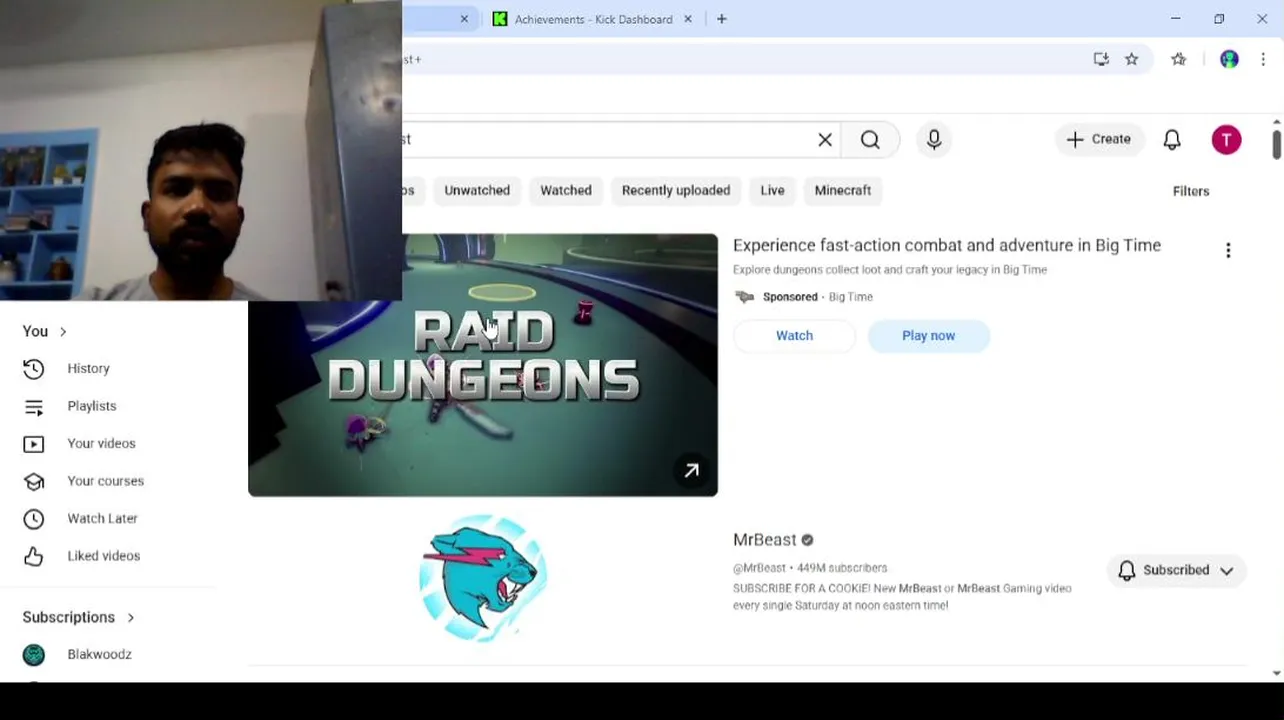Clear the YouTube search box text

click(x=825, y=140)
